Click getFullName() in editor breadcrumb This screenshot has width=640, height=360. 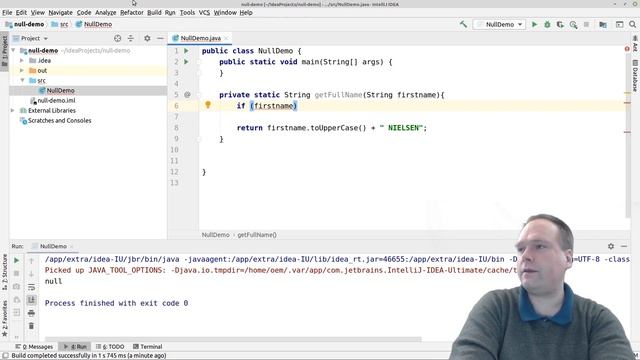tap(257, 235)
